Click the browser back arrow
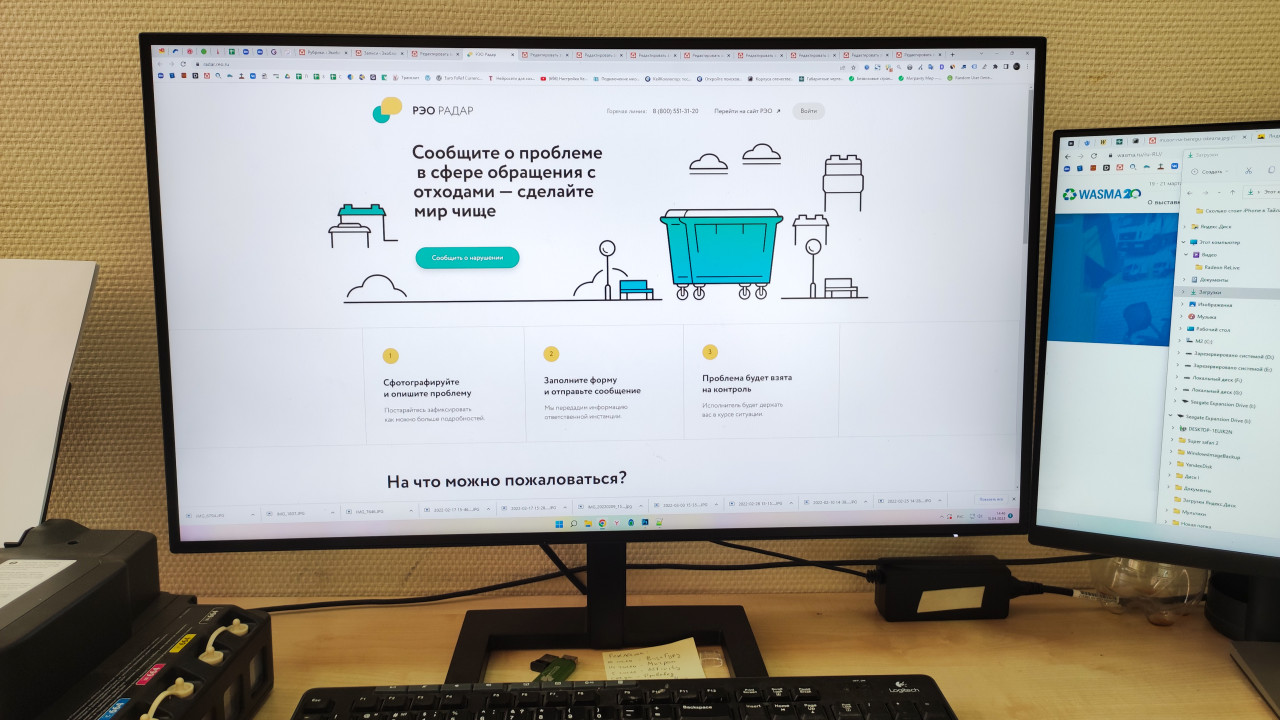The height and width of the screenshot is (720, 1280). pos(159,64)
